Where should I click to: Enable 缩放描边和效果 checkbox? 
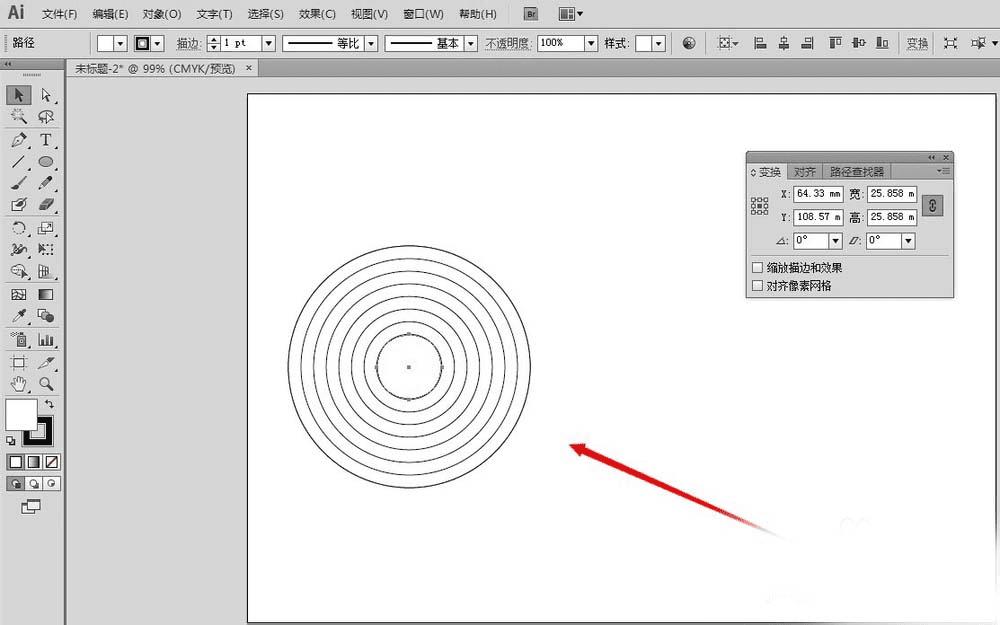pos(758,268)
